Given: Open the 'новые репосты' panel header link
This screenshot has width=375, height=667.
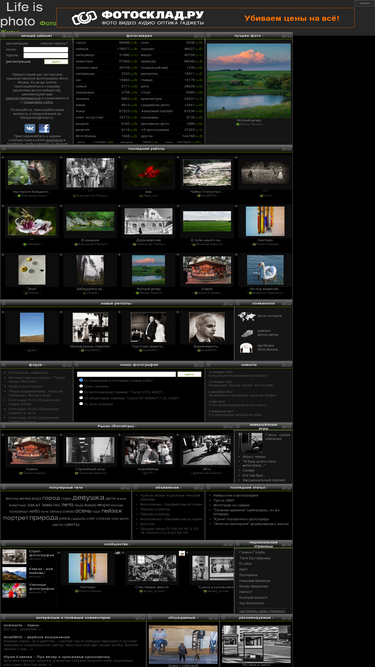Looking at the screenshot, I should pos(117,303).
